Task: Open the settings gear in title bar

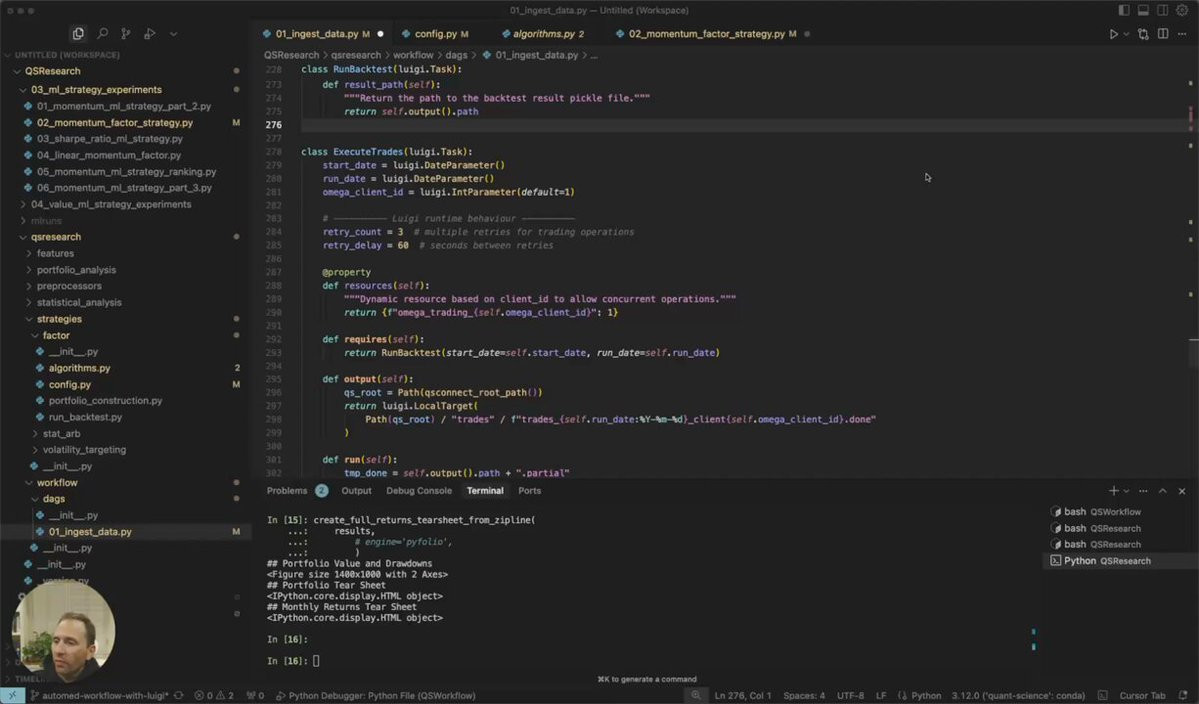Action: pyautogui.click(x=1182, y=10)
